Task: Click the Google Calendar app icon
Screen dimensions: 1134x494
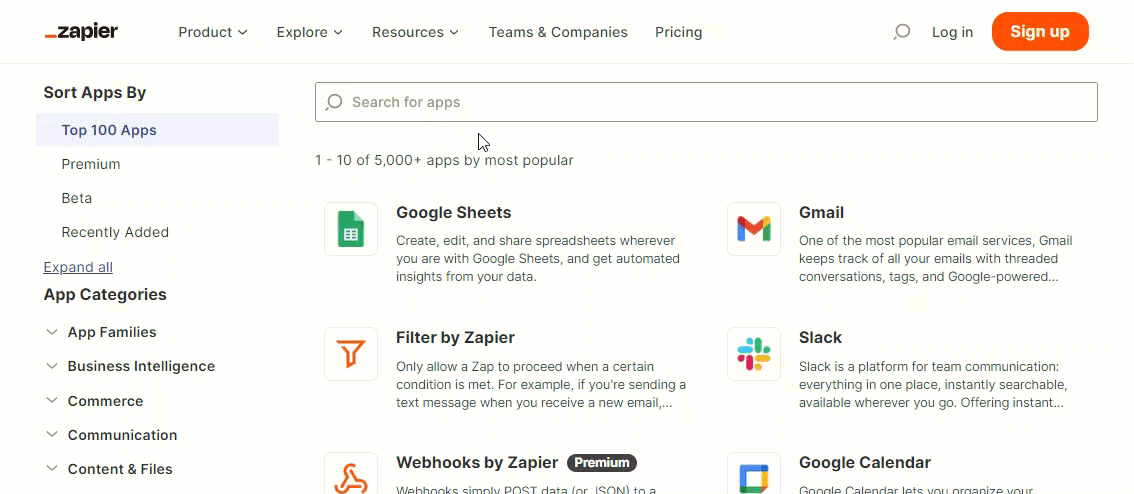Action: pyautogui.click(x=754, y=474)
